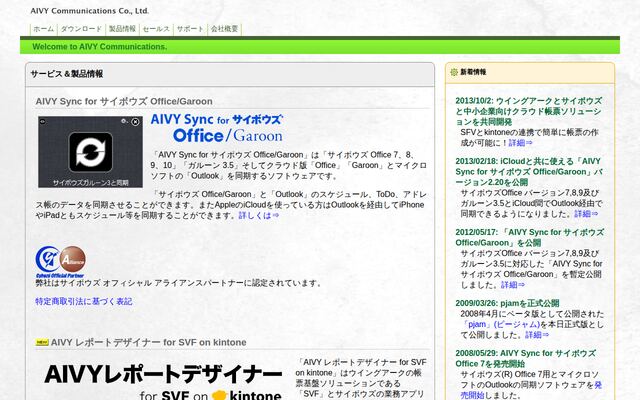Image resolution: width=640 pixels, height=400 pixels.
Task: Click the AIVY Sync for サイボウズ Office/Garoon section heading
Action: click(x=124, y=101)
